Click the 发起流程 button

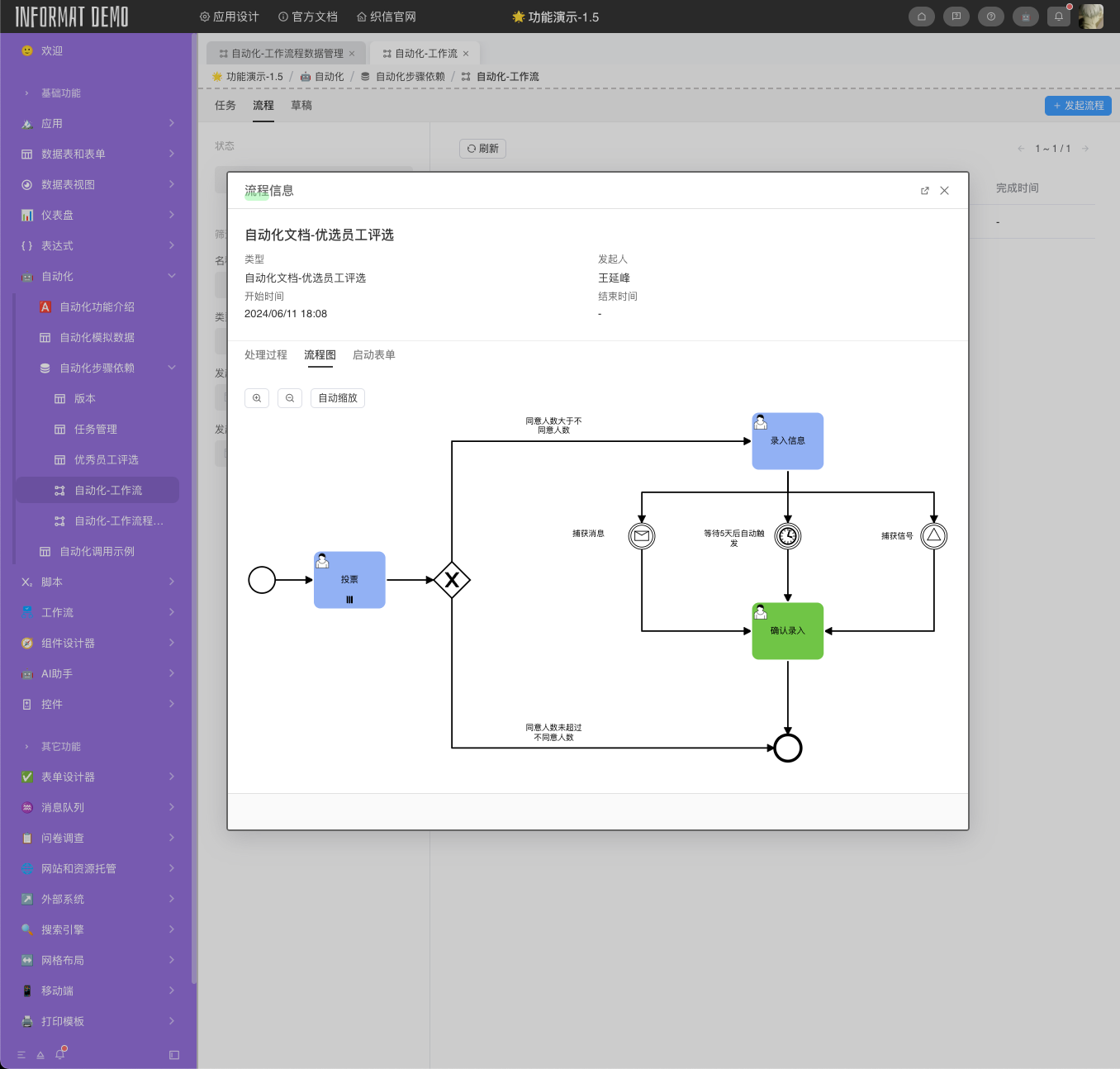click(x=1078, y=106)
